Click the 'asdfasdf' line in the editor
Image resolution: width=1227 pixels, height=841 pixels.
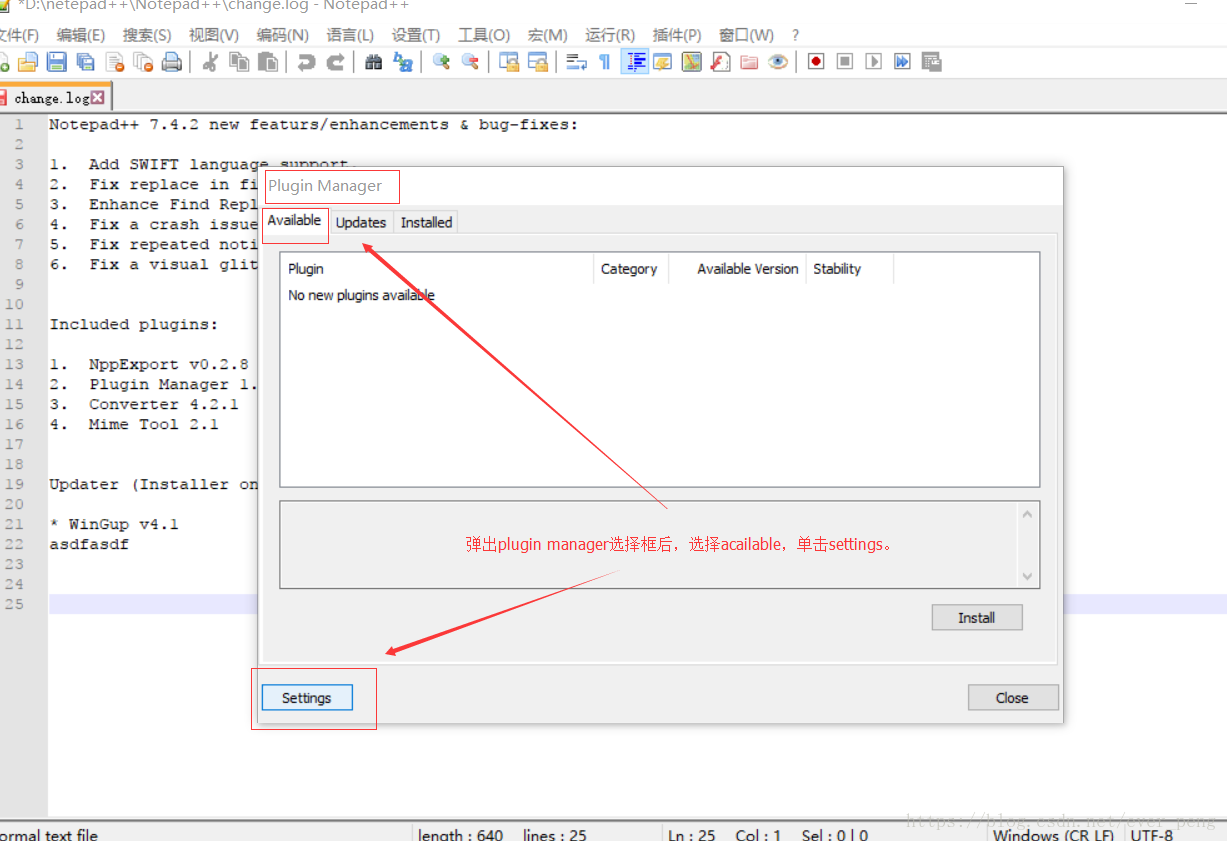click(89, 545)
